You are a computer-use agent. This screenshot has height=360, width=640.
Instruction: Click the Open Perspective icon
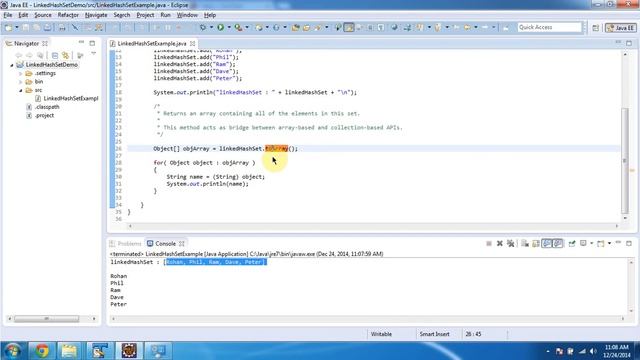coord(596,28)
